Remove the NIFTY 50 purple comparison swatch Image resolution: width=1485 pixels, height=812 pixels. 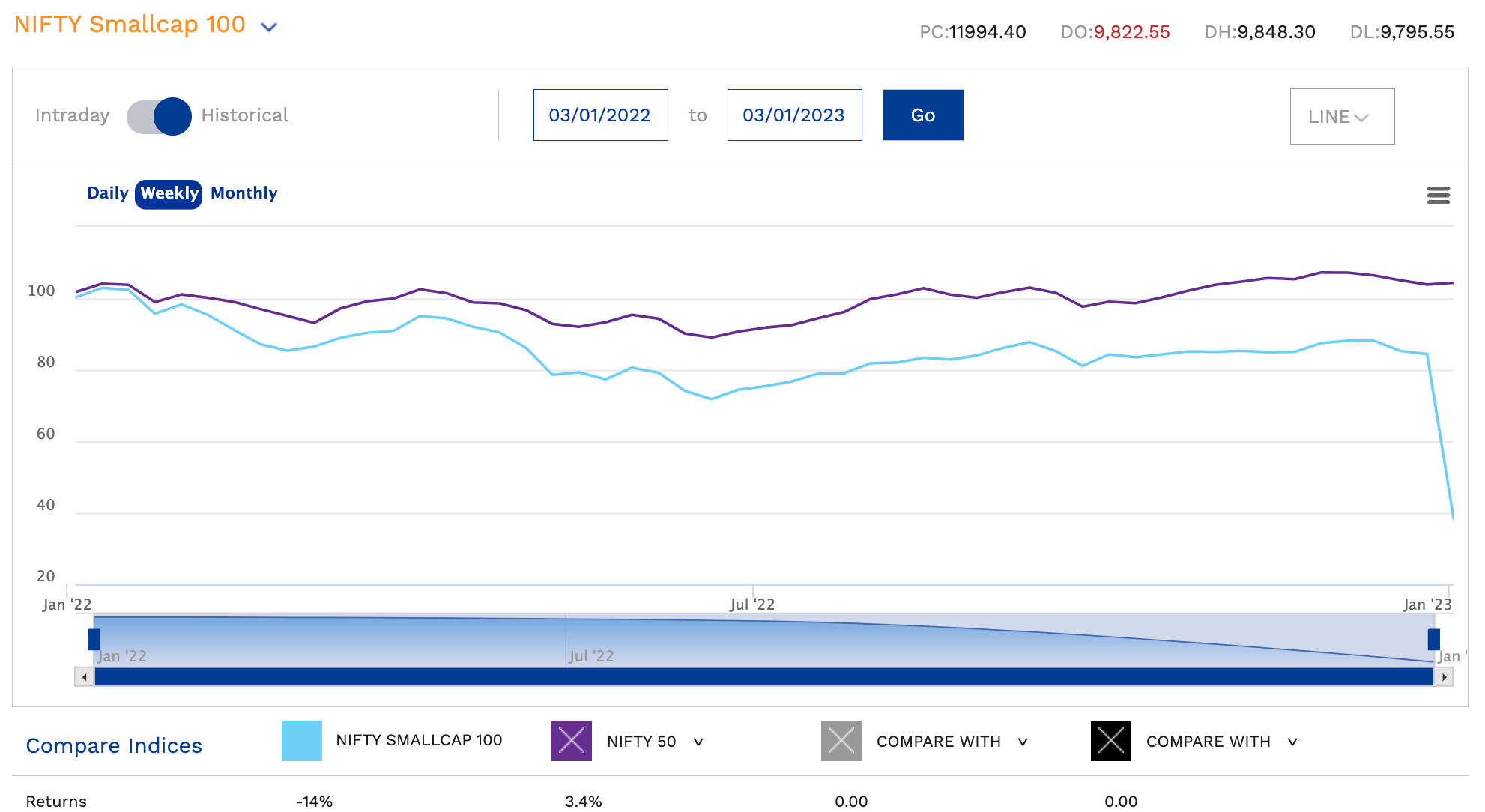(x=572, y=741)
